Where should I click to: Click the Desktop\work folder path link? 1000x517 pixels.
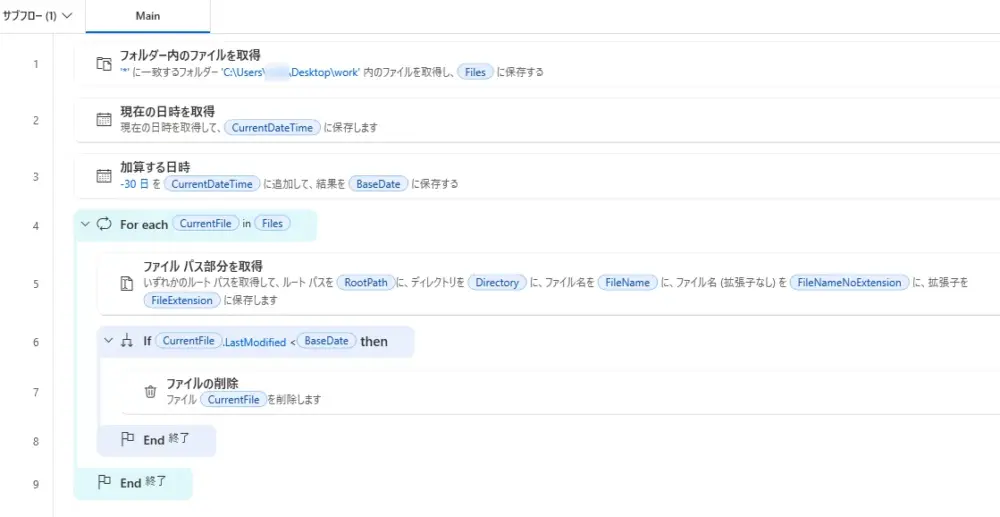coord(330,73)
